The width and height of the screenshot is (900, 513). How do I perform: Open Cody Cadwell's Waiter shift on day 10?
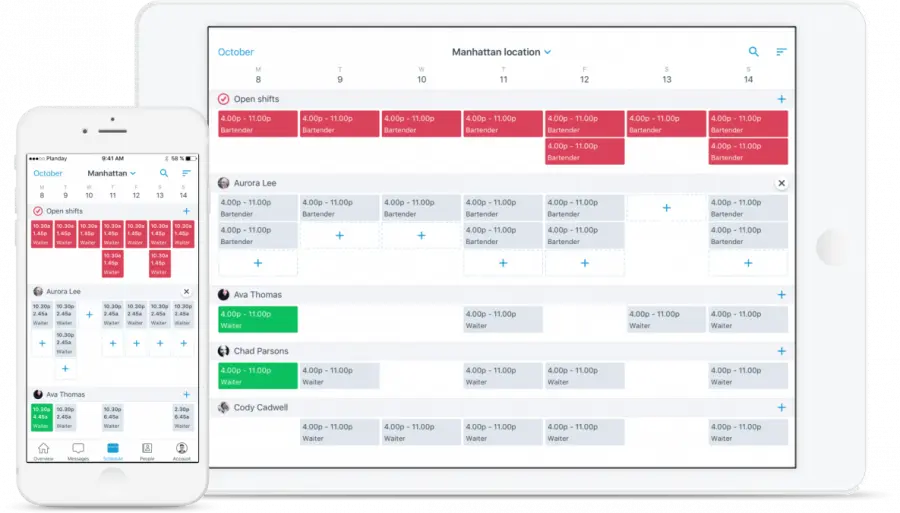click(421, 432)
